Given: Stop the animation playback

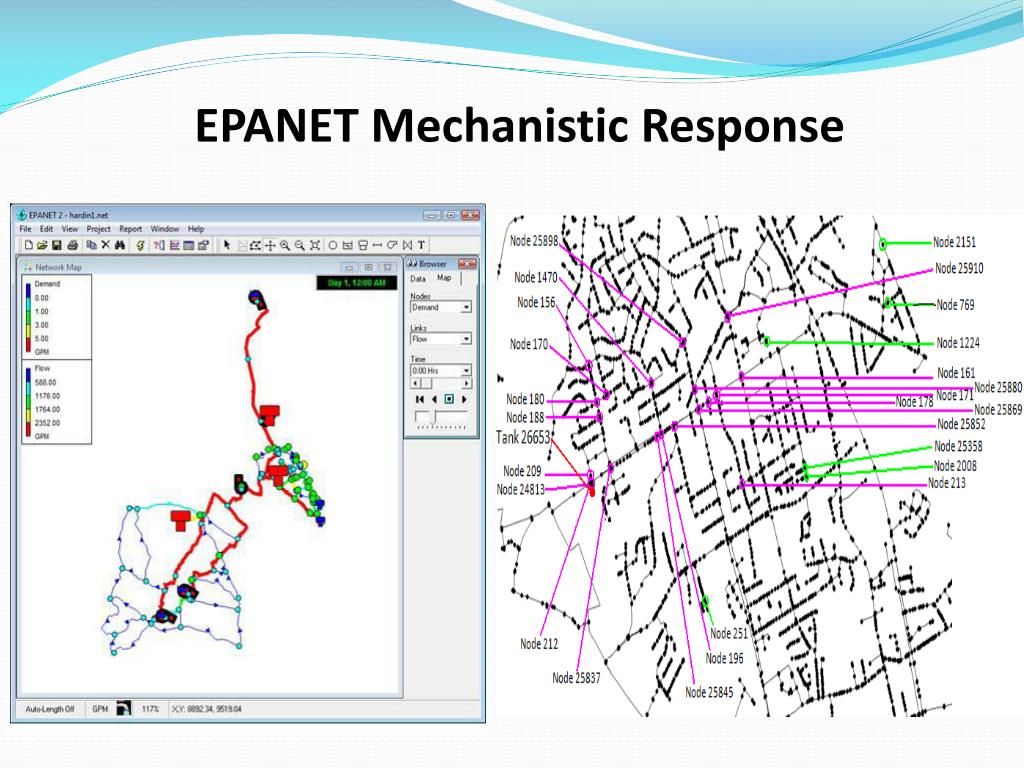Looking at the screenshot, I should (x=449, y=399).
